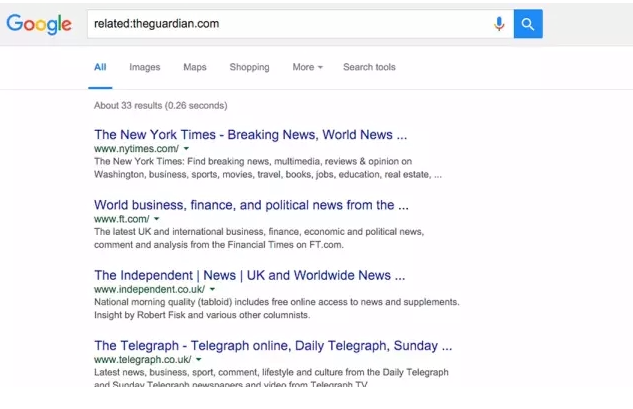
Task: Go to the Shopping tab
Action: 249,67
